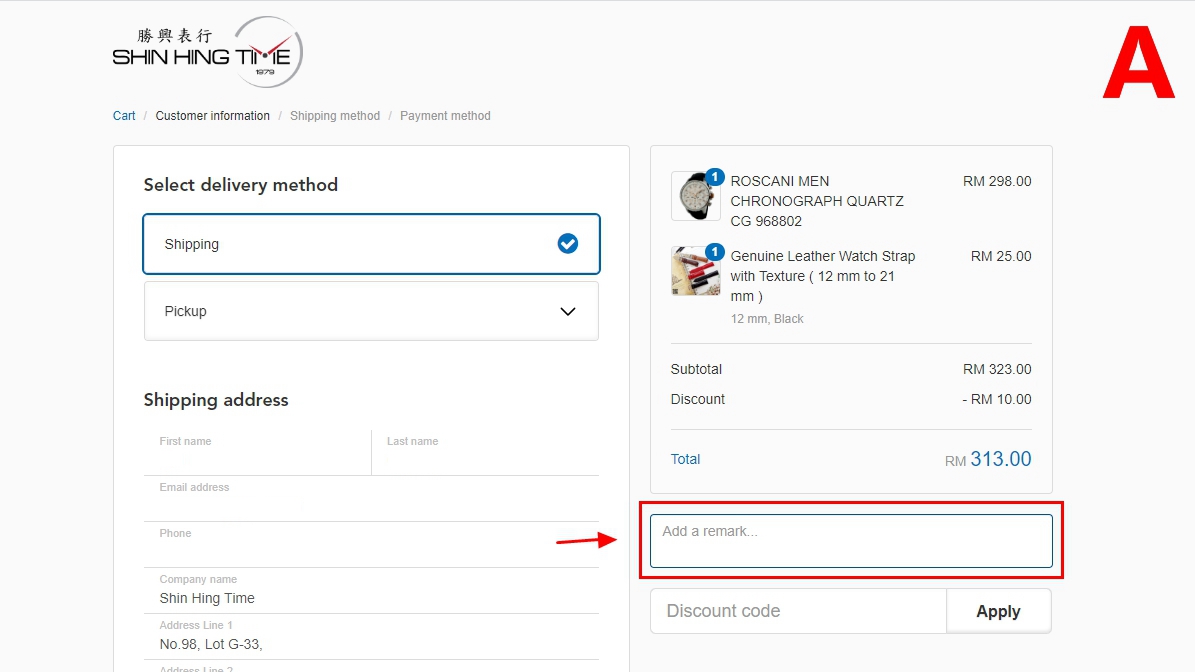
Task: Click the Discount code input field
Action: click(x=798, y=611)
